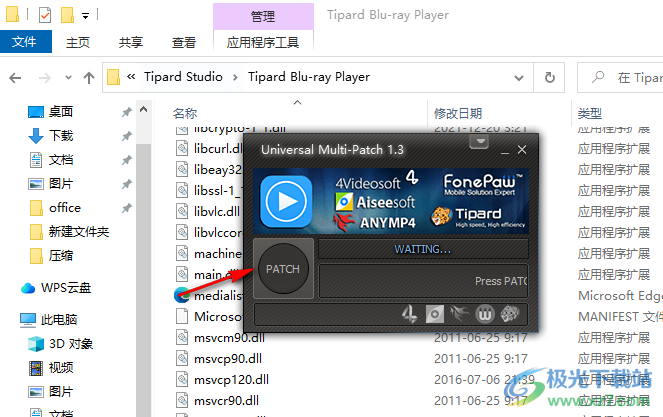Select the libeay32 file
663x417 pixels.
coord(218,170)
